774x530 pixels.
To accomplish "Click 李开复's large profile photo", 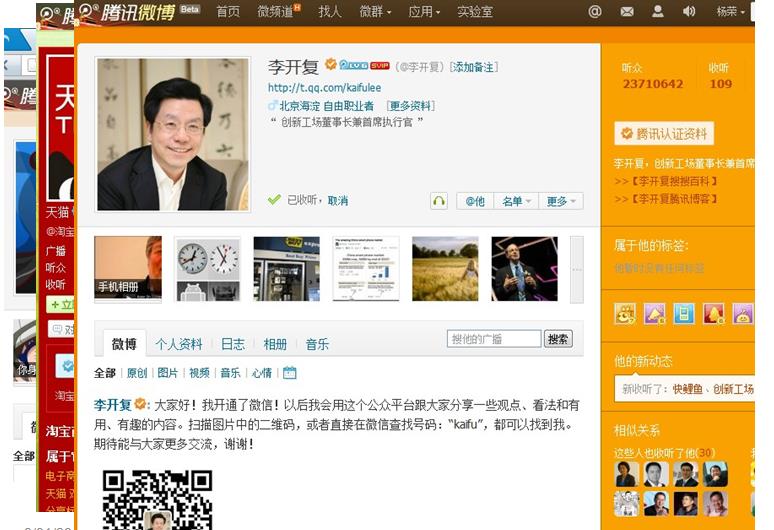I will (173, 134).
